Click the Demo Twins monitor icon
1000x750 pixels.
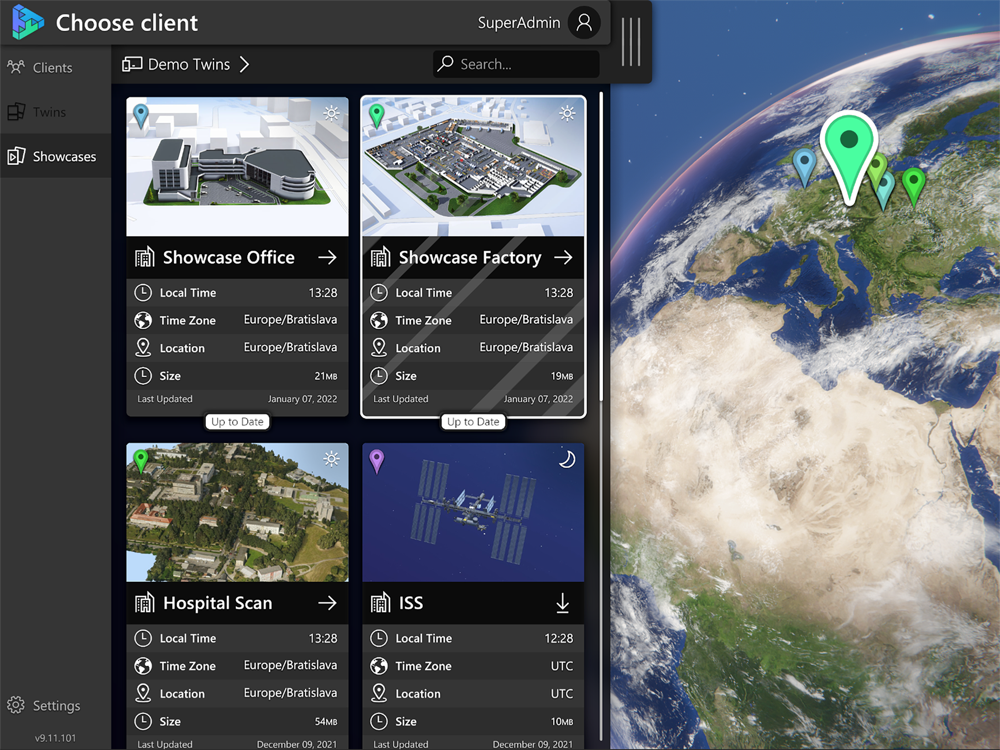point(132,64)
